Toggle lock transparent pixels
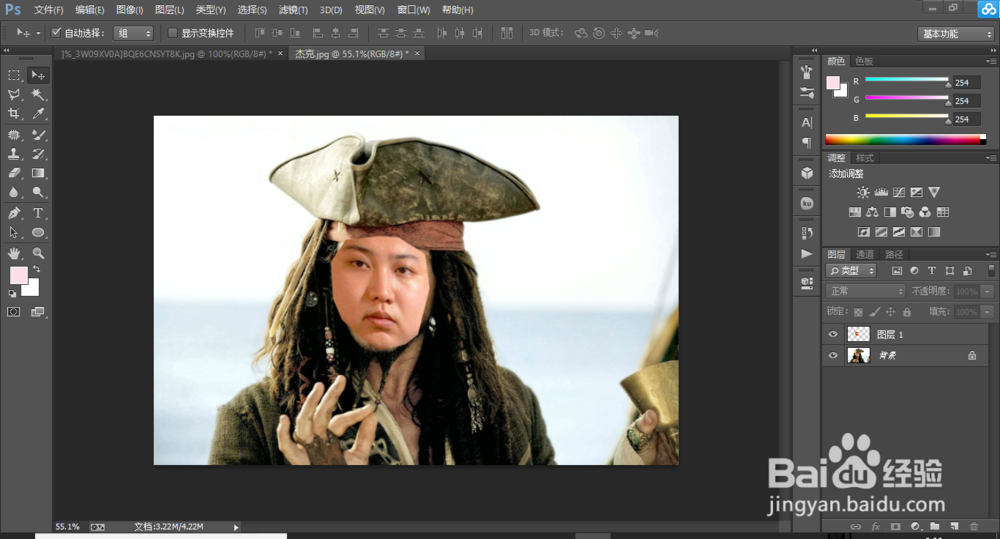 858,312
